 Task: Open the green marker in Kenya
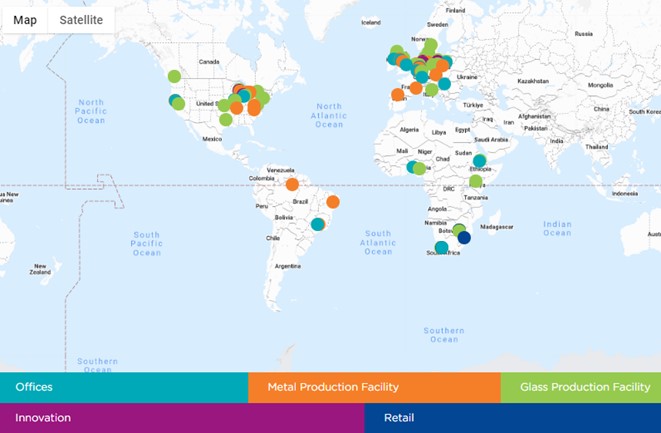[x=476, y=181]
